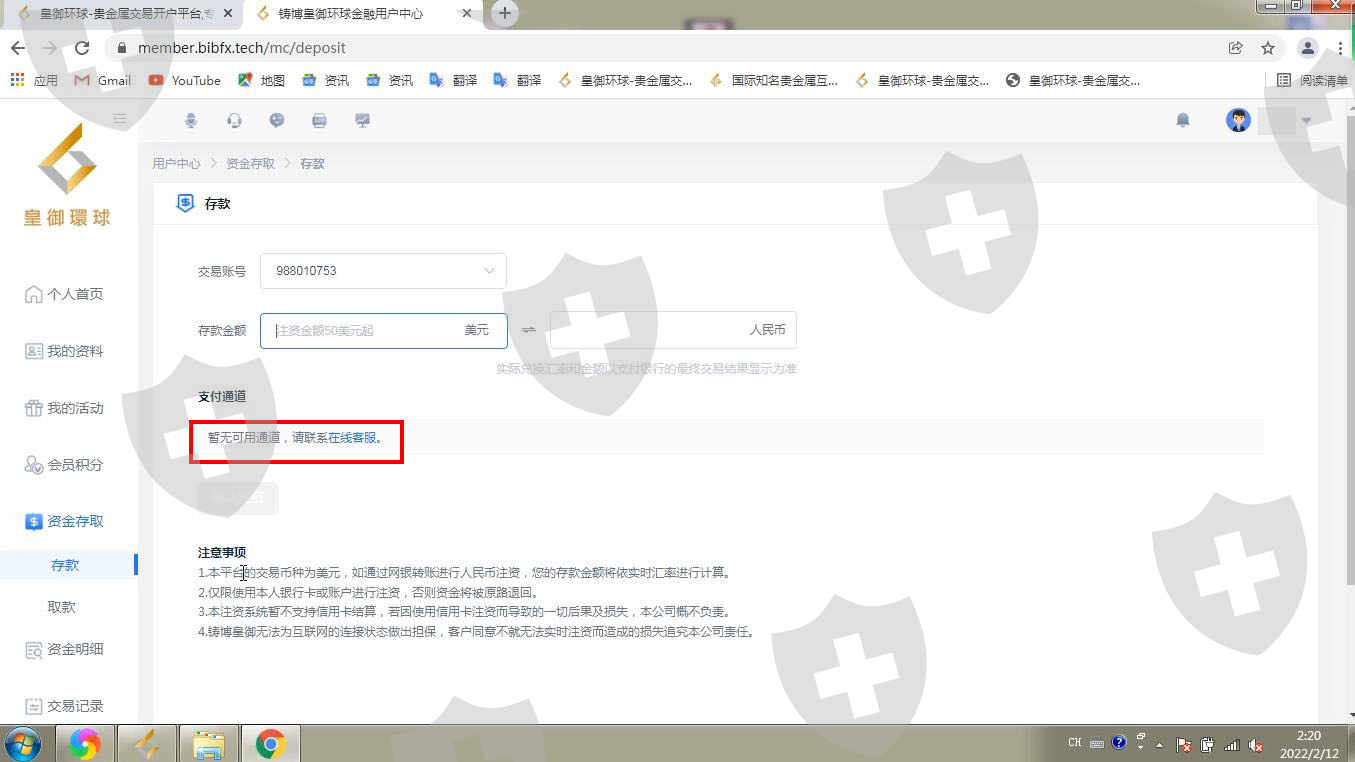
Task: Open the 阅读清单 reading list
Action: pos(1312,80)
